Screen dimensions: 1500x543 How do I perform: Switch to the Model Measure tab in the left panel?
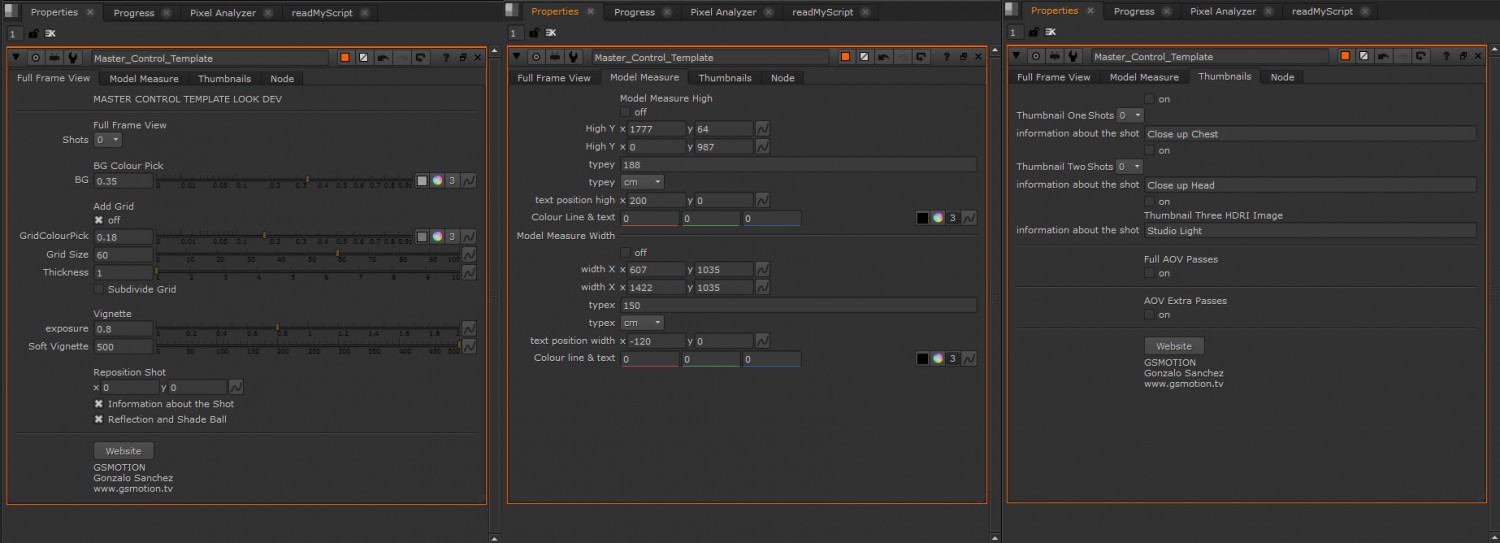(x=144, y=78)
